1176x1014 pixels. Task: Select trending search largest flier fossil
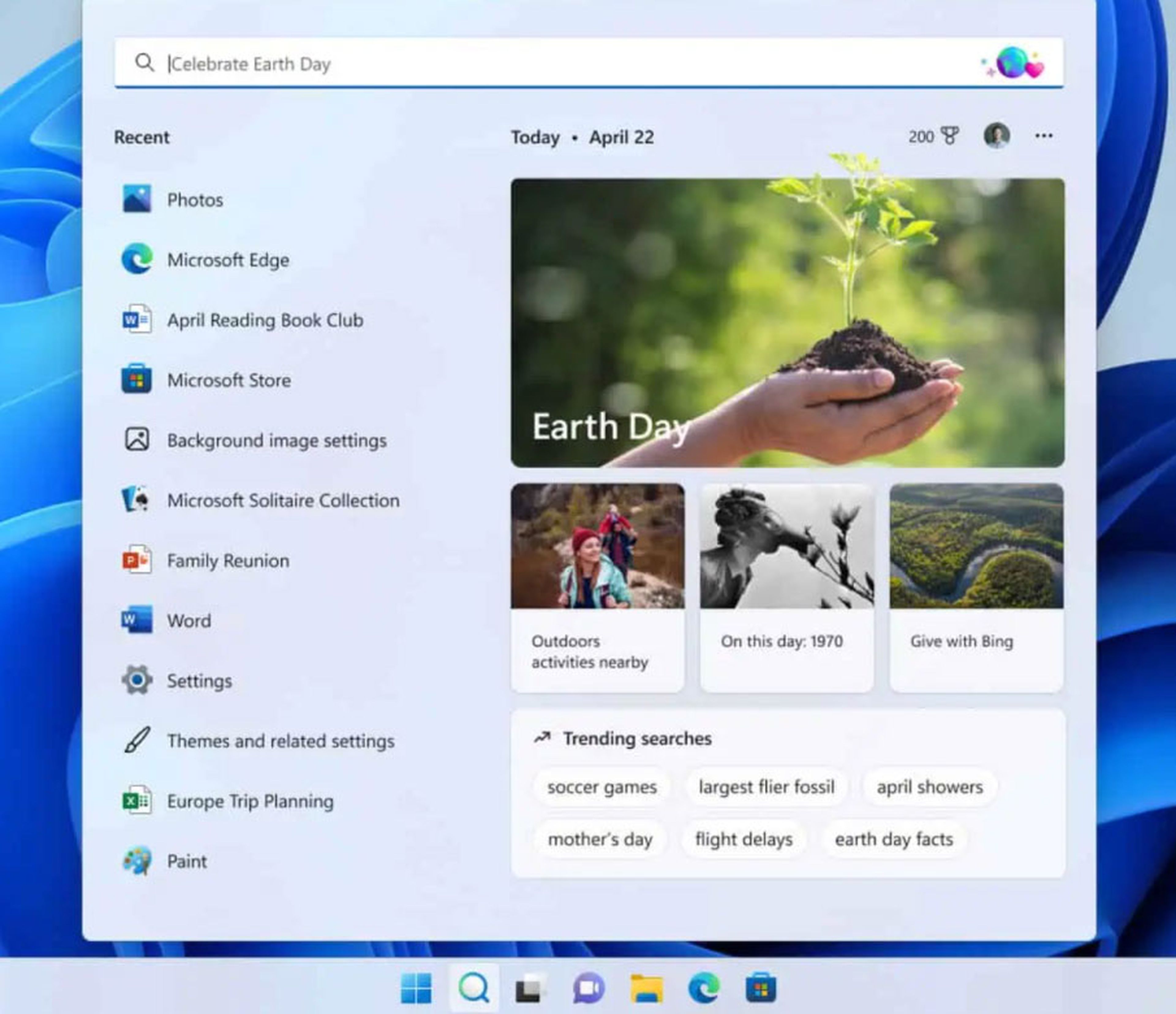click(766, 787)
